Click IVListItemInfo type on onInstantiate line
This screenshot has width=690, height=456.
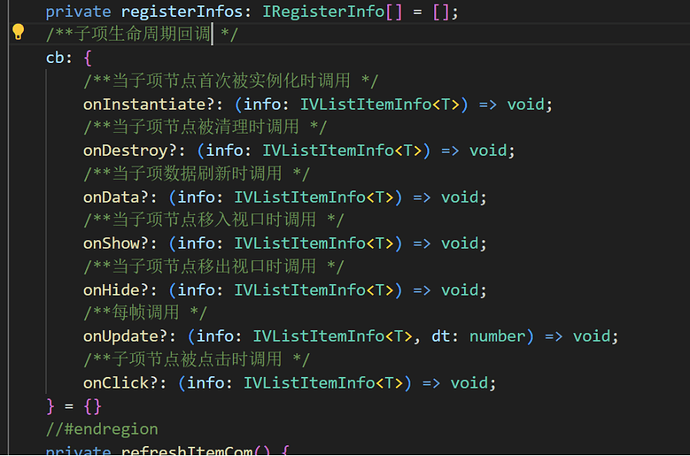point(366,104)
